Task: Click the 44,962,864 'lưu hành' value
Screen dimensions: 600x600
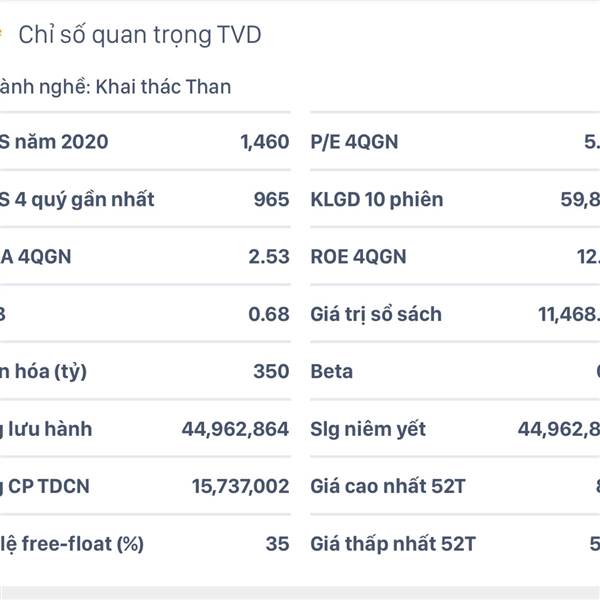Action: tap(235, 429)
